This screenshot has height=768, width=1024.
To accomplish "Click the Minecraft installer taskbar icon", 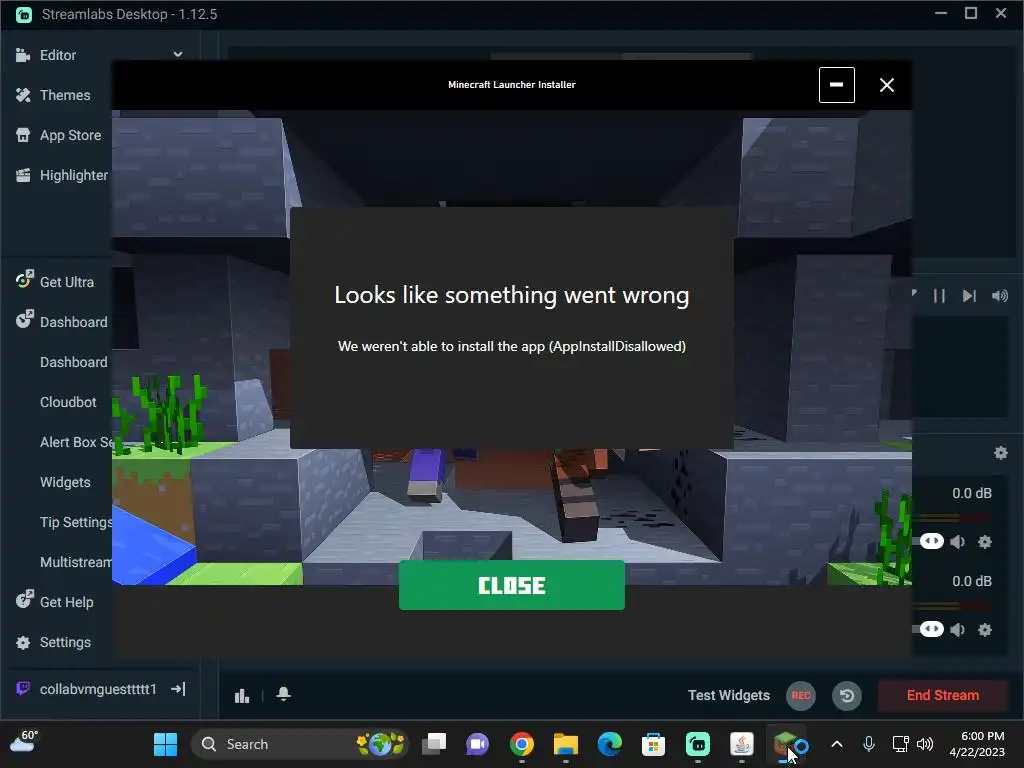I will (x=786, y=744).
